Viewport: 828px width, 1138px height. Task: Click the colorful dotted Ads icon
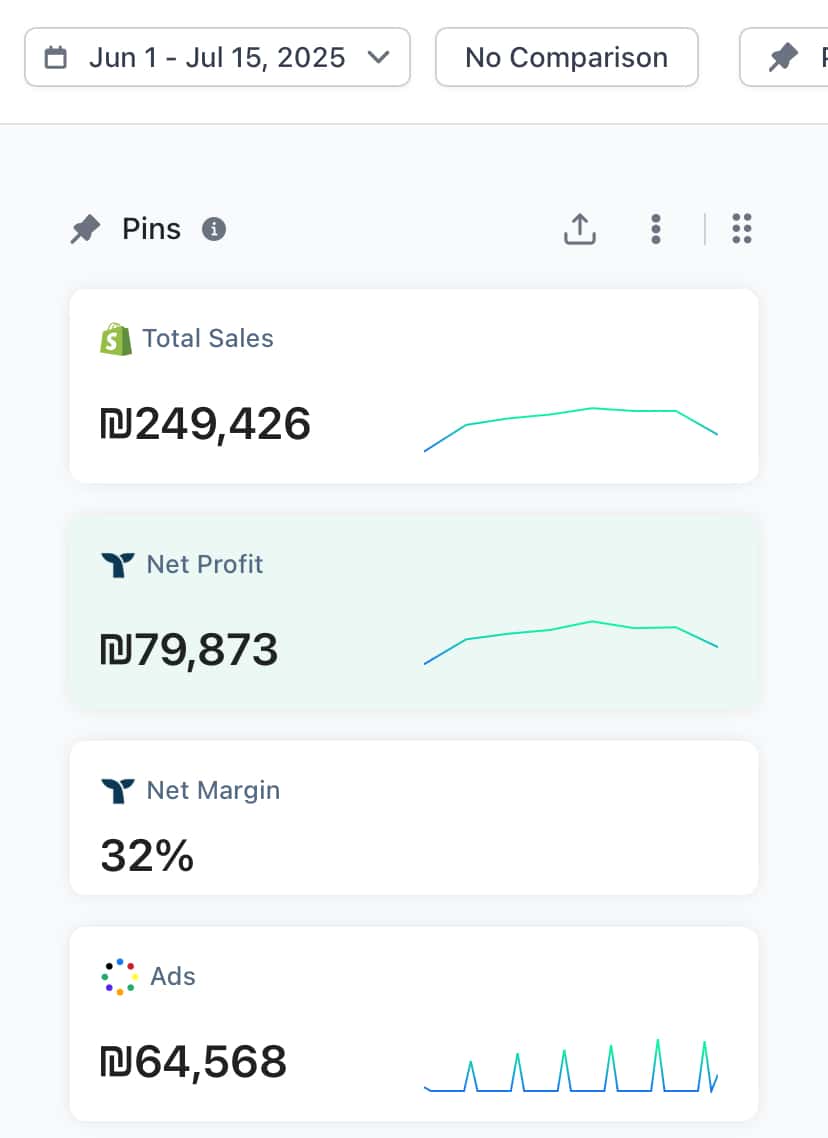119,977
